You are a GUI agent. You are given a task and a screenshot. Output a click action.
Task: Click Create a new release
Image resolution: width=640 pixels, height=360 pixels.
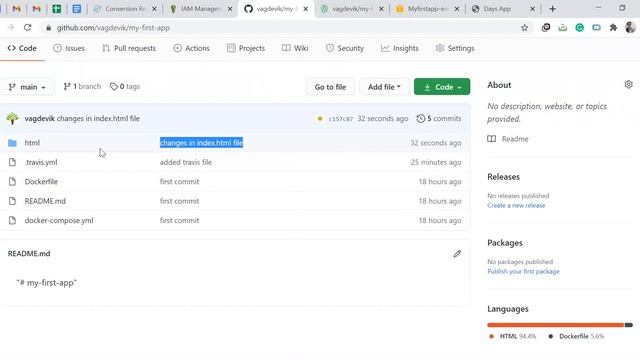(516, 205)
